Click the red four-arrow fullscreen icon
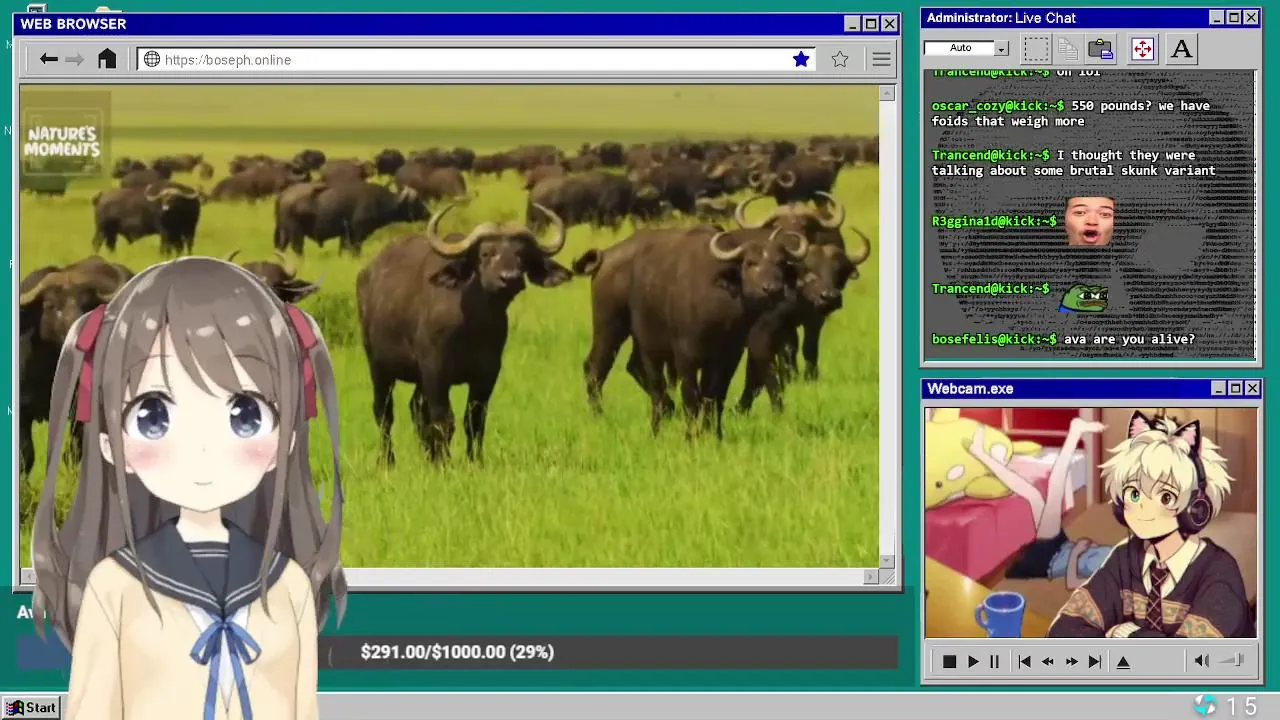The height and width of the screenshot is (720, 1280). coord(1142,48)
